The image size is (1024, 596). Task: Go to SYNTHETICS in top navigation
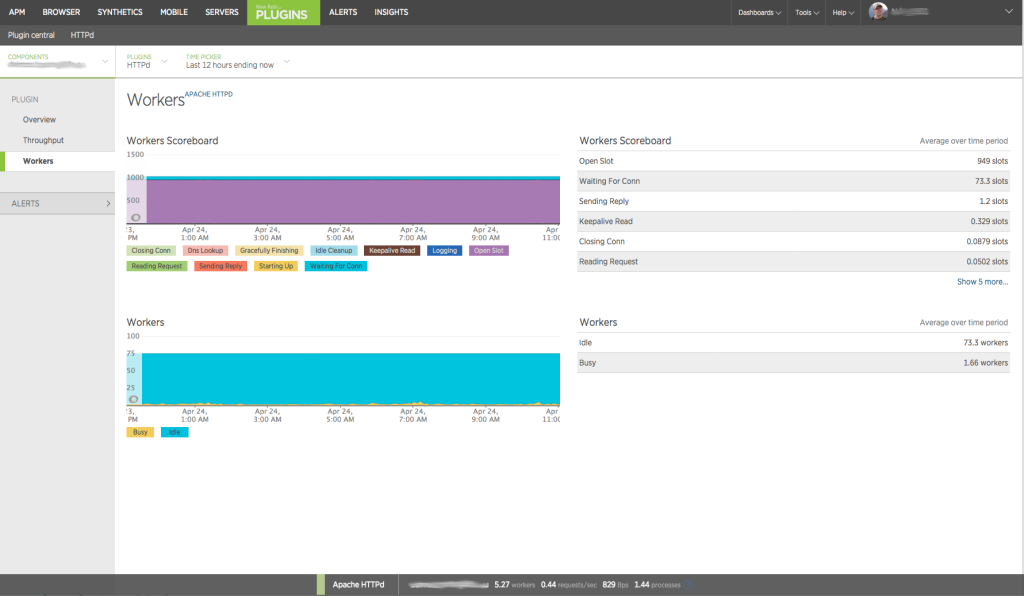pyautogui.click(x=120, y=12)
